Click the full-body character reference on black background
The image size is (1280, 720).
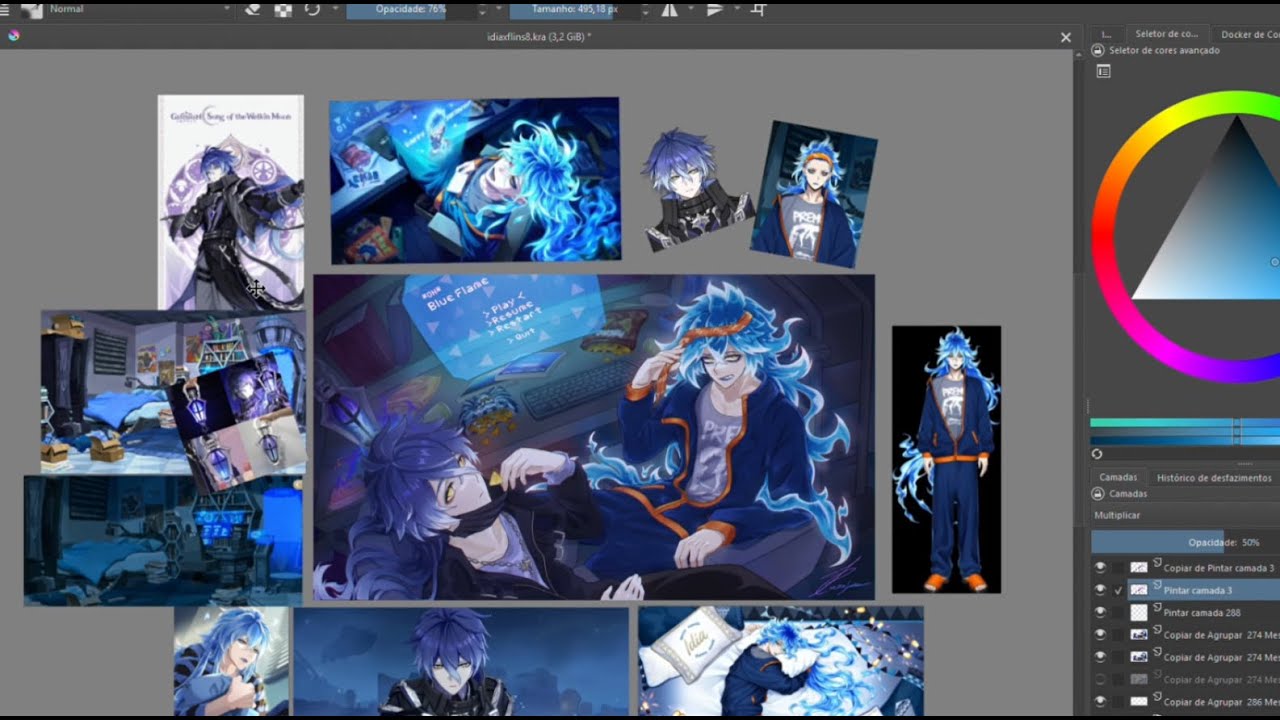coord(946,459)
